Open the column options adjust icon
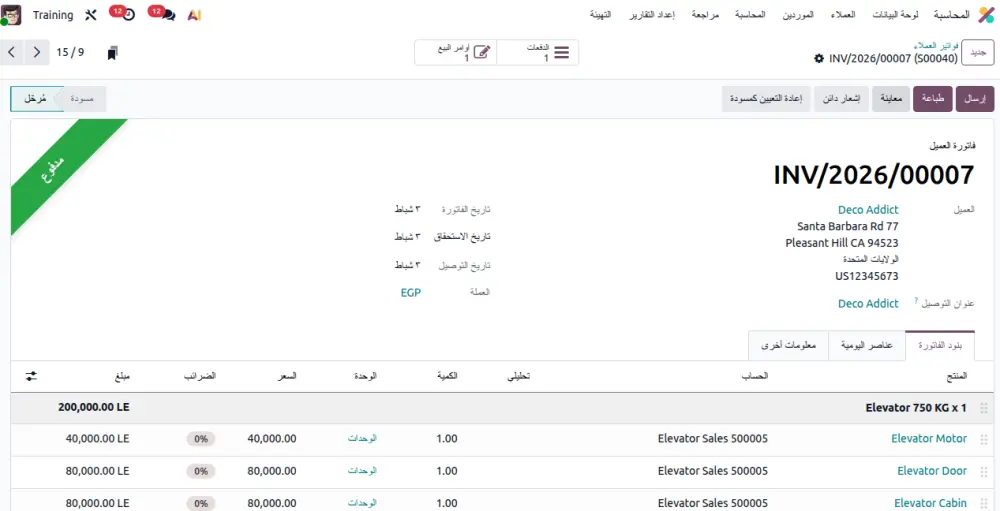 point(31,376)
